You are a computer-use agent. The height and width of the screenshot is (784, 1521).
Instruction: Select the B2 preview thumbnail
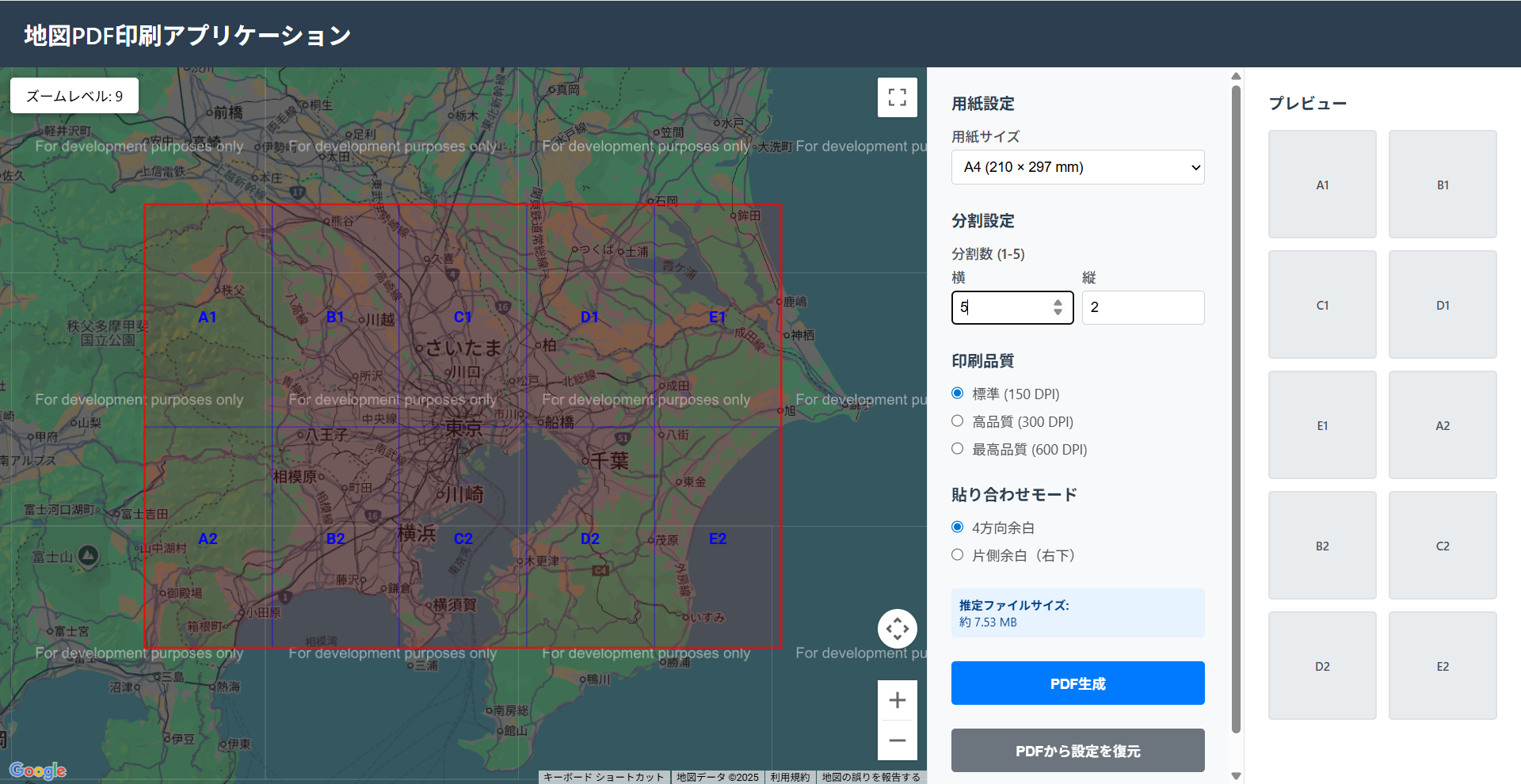[x=1322, y=546]
